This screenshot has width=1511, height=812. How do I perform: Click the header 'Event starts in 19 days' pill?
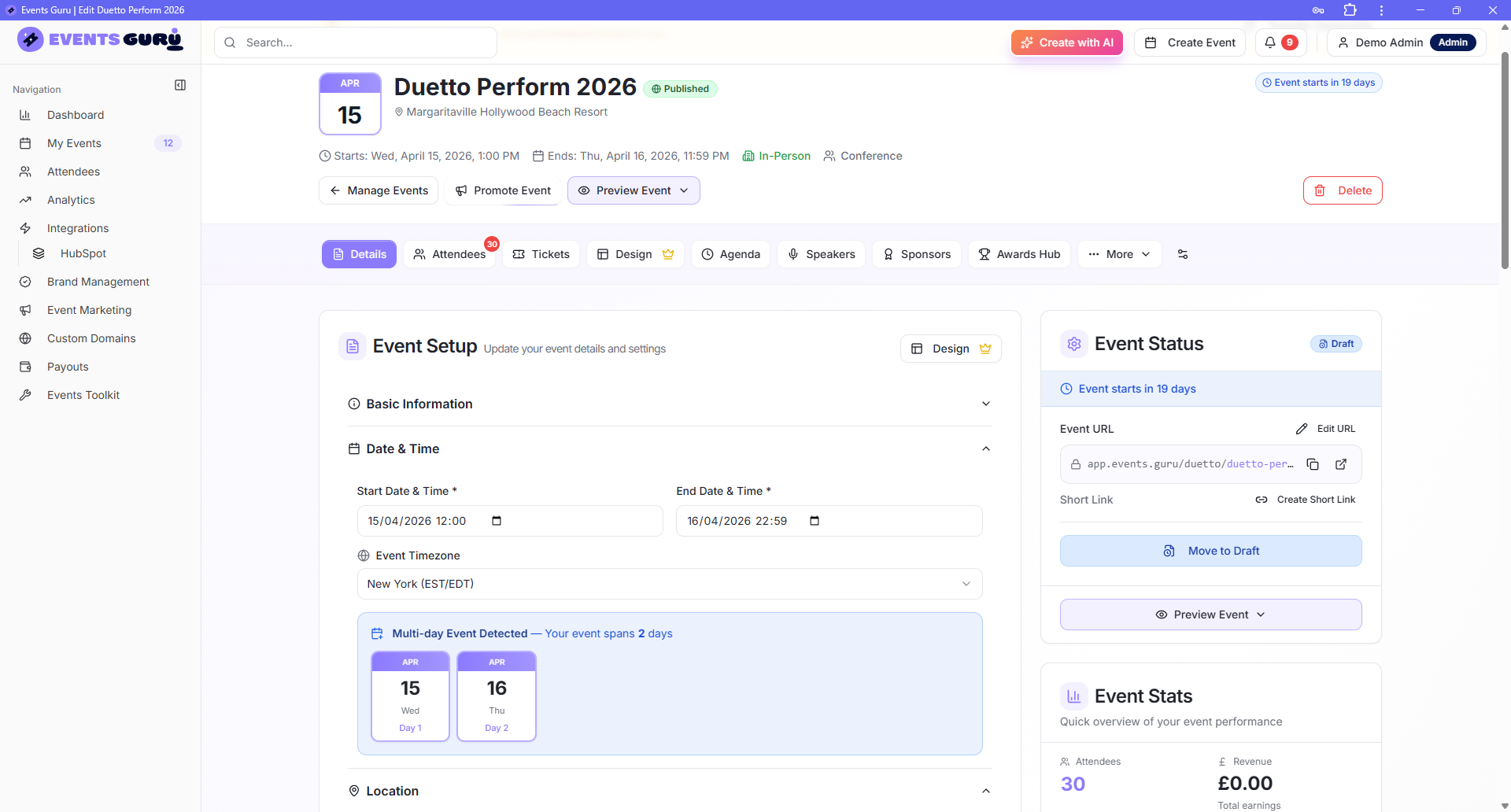click(1319, 83)
